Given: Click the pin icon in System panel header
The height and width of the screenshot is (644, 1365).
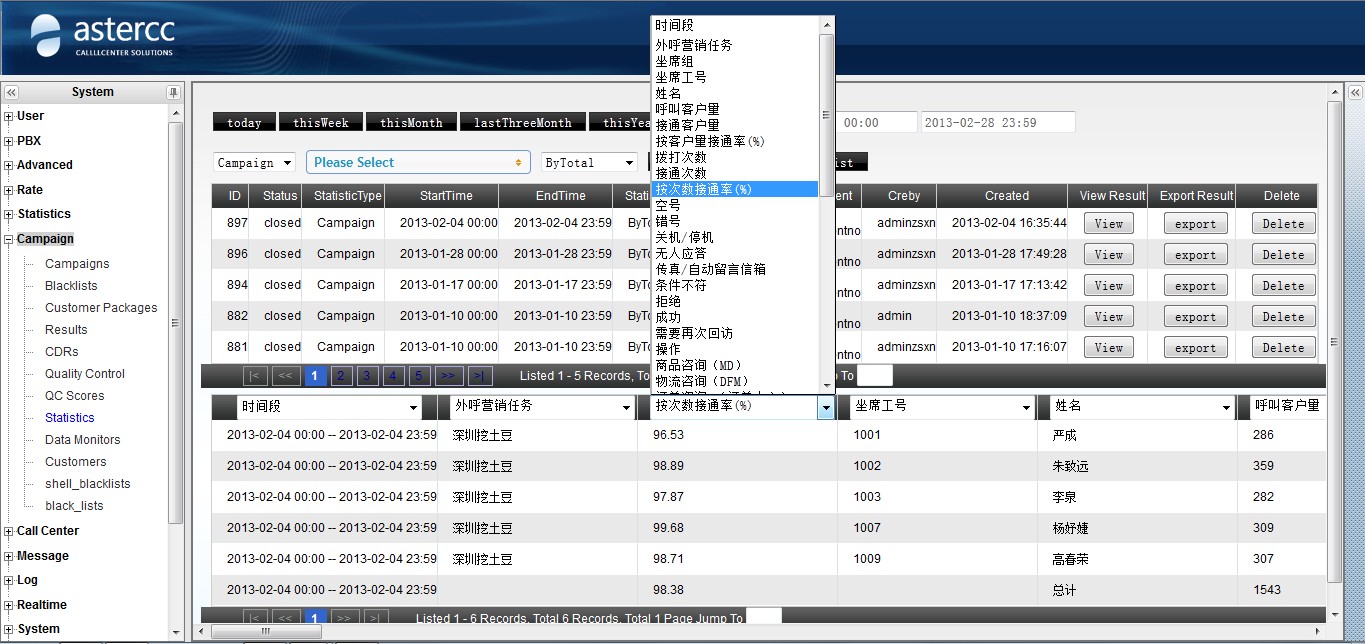Looking at the screenshot, I should (173, 92).
